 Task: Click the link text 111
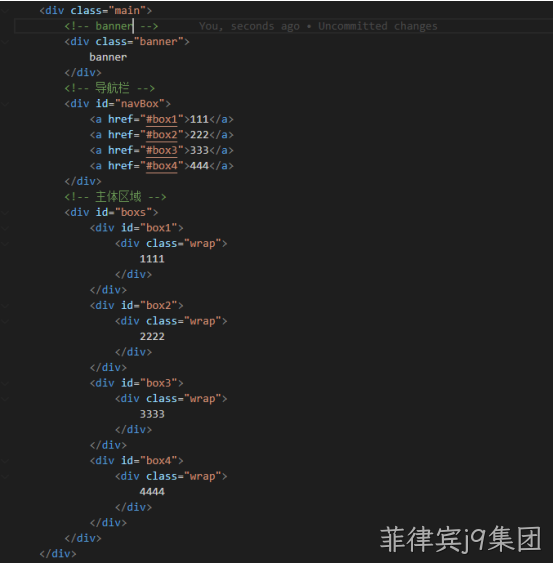(x=199, y=119)
